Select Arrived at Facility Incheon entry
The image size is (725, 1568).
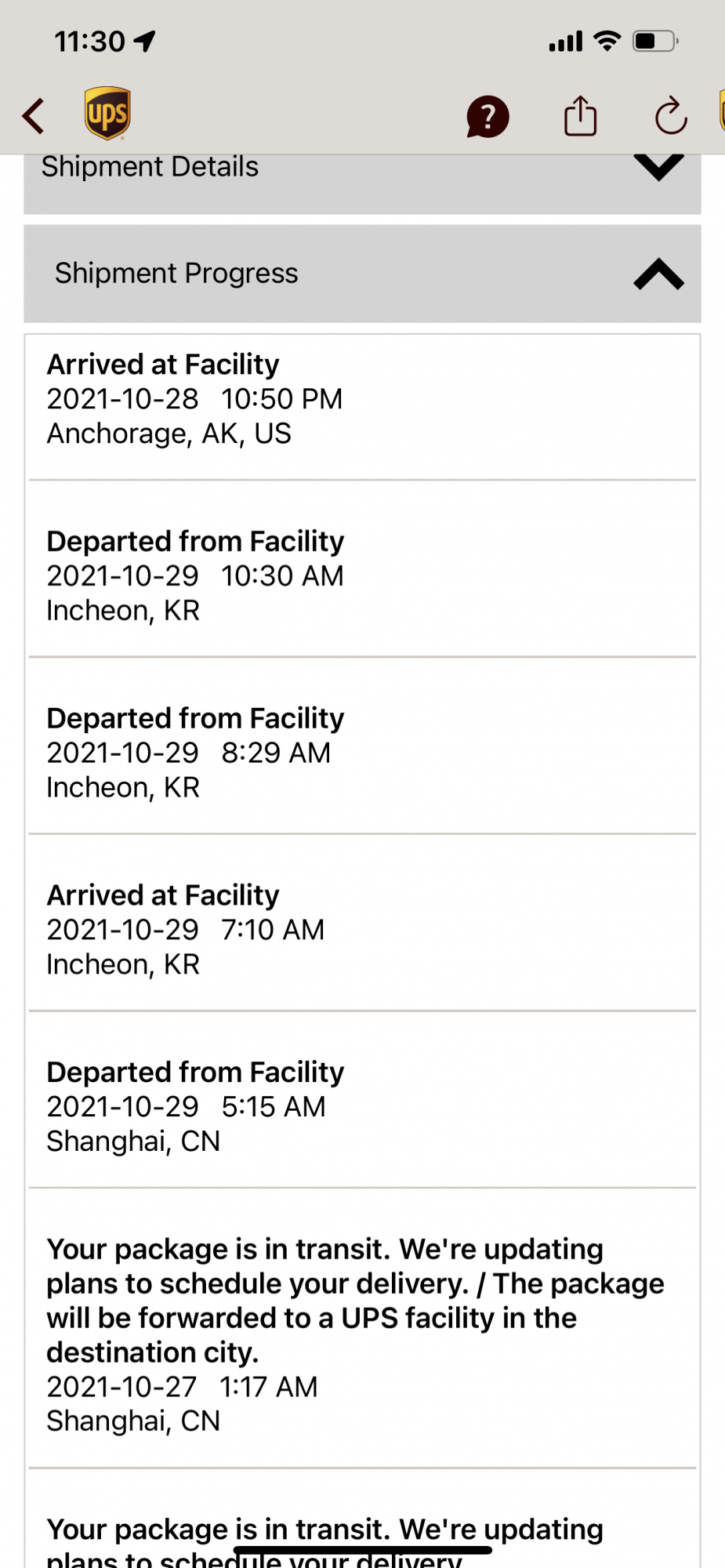pyautogui.click(x=186, y=929)
